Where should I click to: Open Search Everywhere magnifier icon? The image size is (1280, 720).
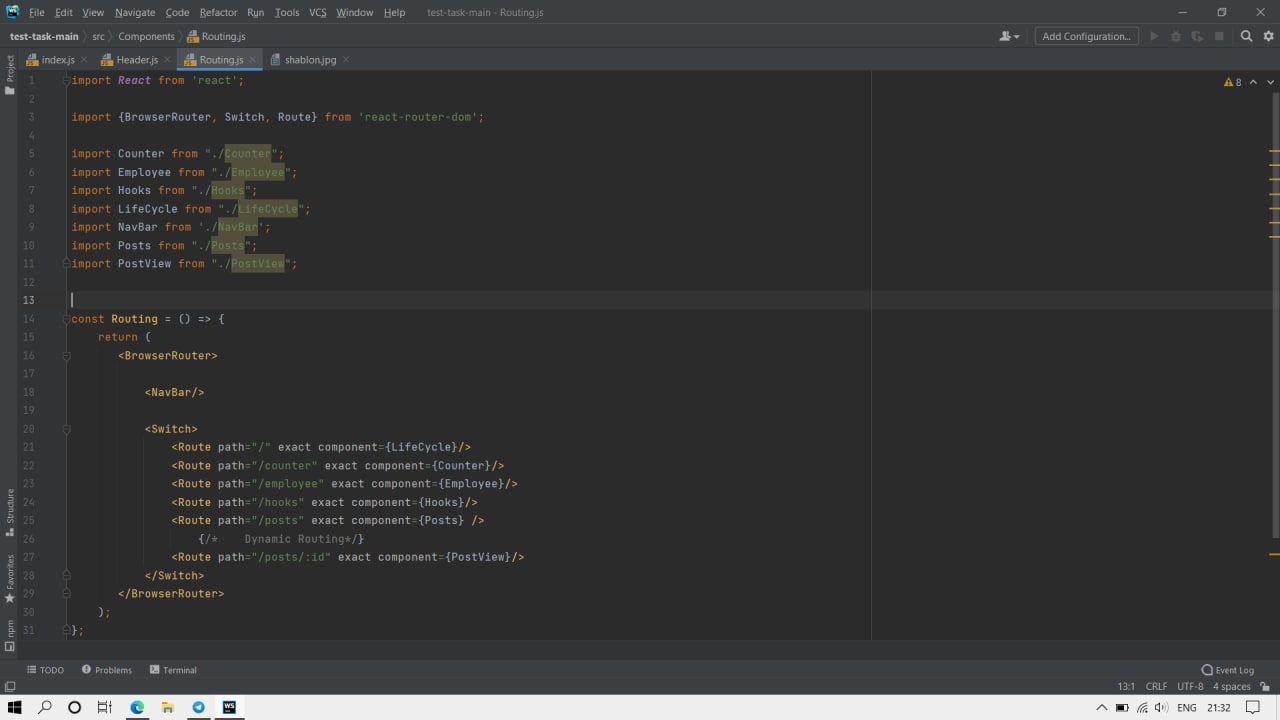(x=1246, y=36)
